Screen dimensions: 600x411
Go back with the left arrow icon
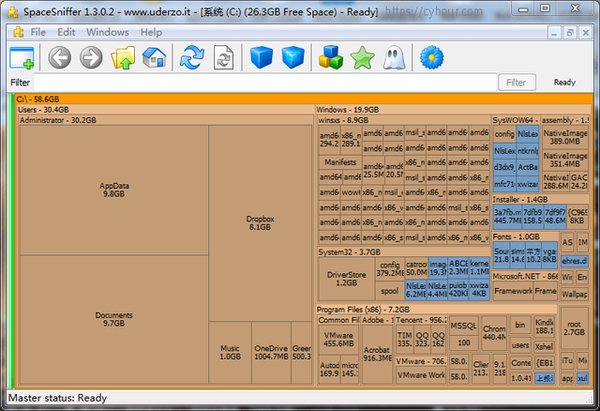pyautogui.click(x=59, y=58)
